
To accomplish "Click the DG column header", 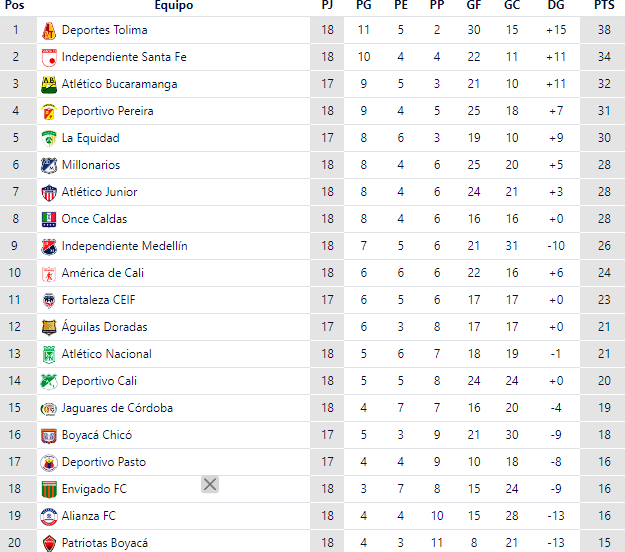I will tap(556, 5).
